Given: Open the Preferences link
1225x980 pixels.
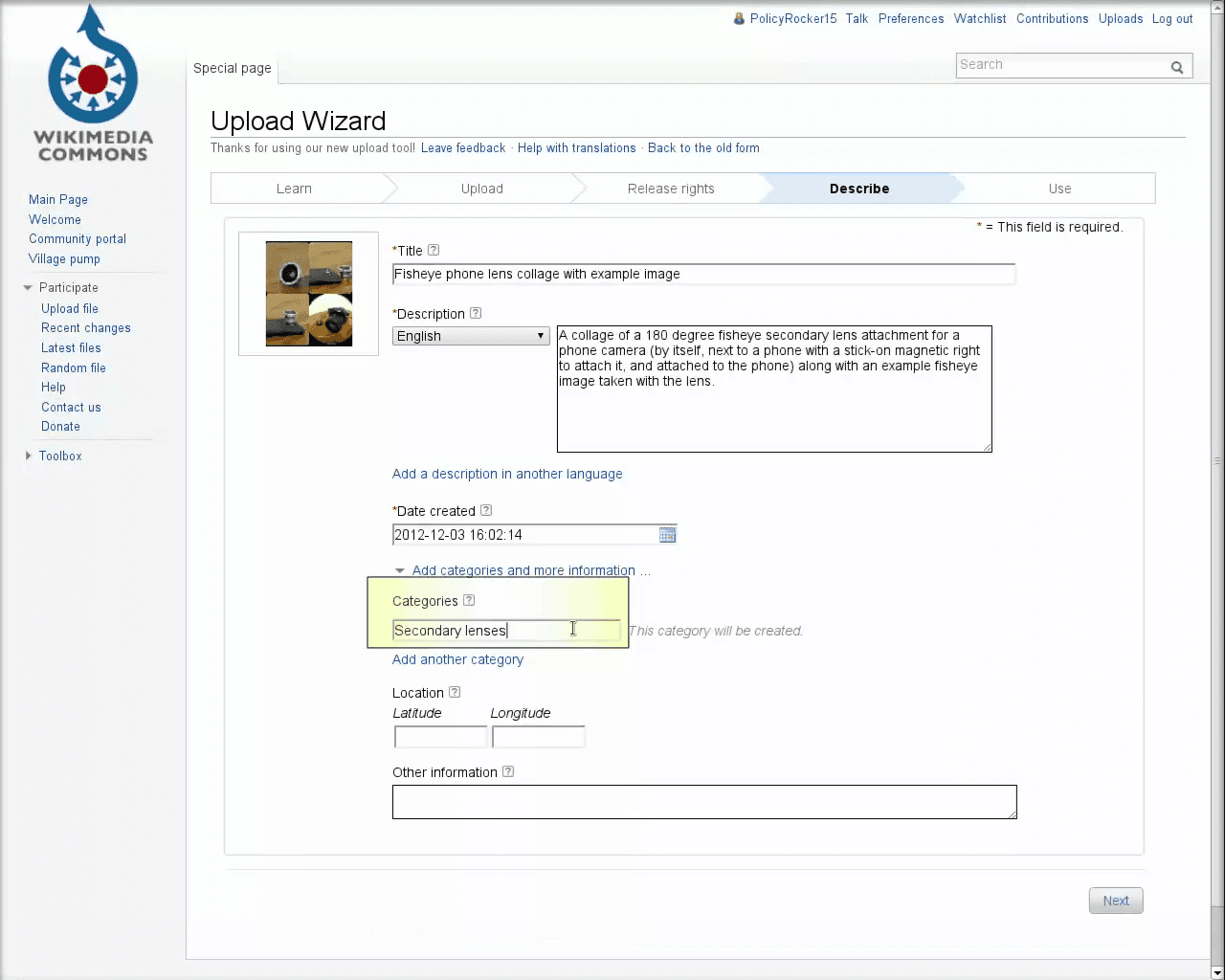Looking at the screenshot, I should pyautogui.click(x=911, y=19).
